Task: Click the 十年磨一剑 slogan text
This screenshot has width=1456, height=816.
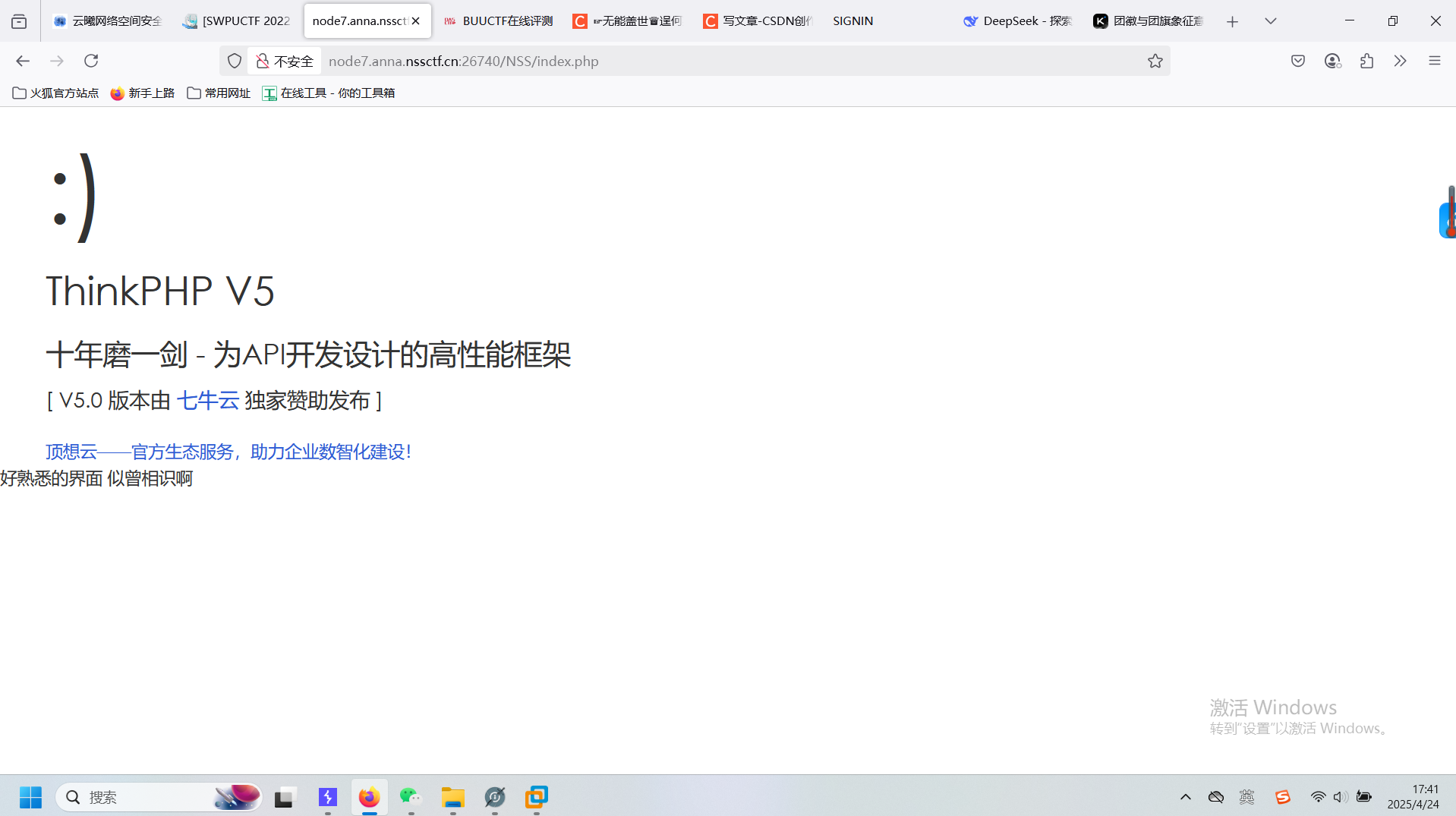Action: click(x=308, y=354)
